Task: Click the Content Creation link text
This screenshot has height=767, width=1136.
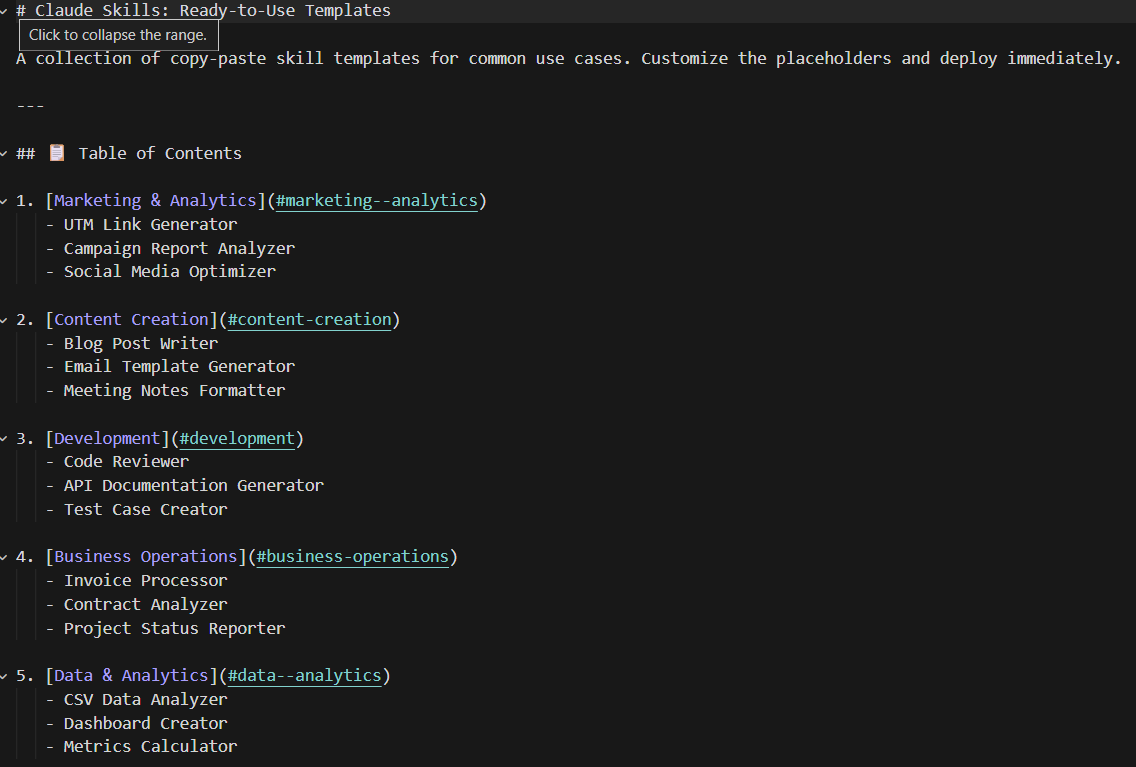Action: click(x=131, y=319)
